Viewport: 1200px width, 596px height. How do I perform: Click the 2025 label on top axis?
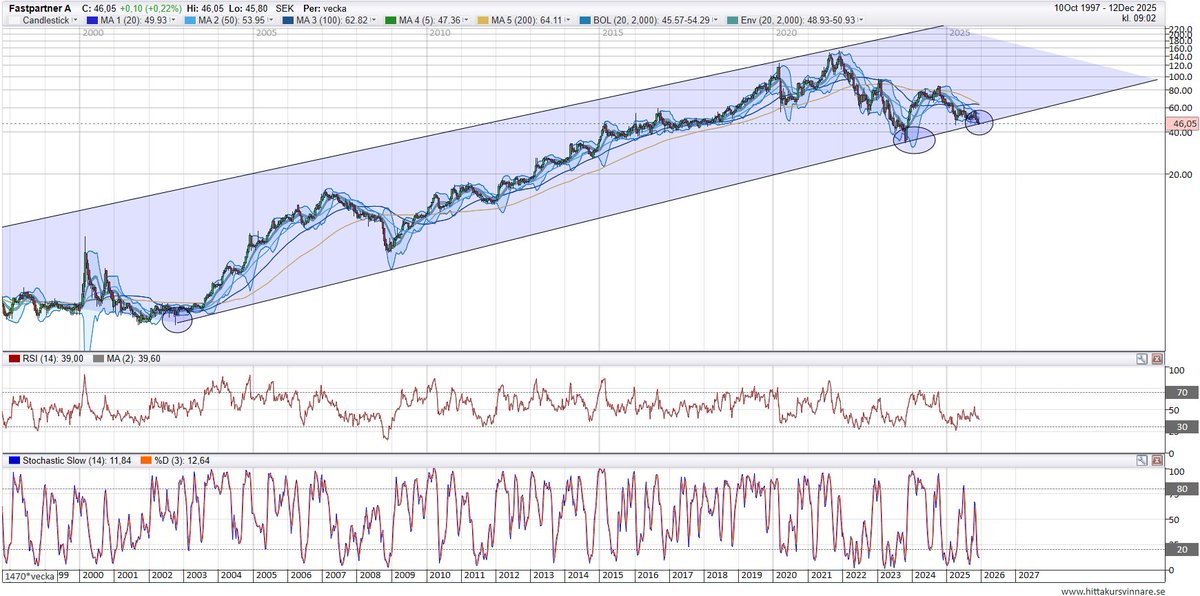[x=960, y=33]
